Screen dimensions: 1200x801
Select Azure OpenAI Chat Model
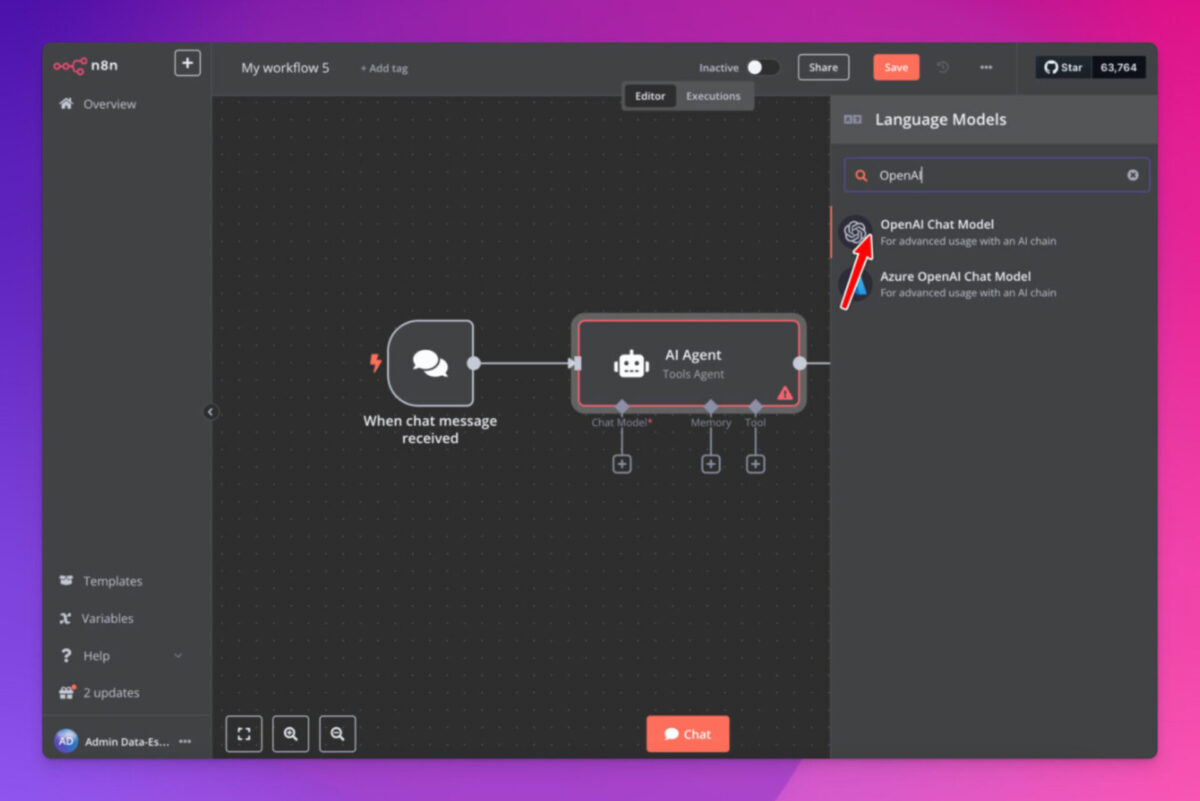[x=994, y=284]
